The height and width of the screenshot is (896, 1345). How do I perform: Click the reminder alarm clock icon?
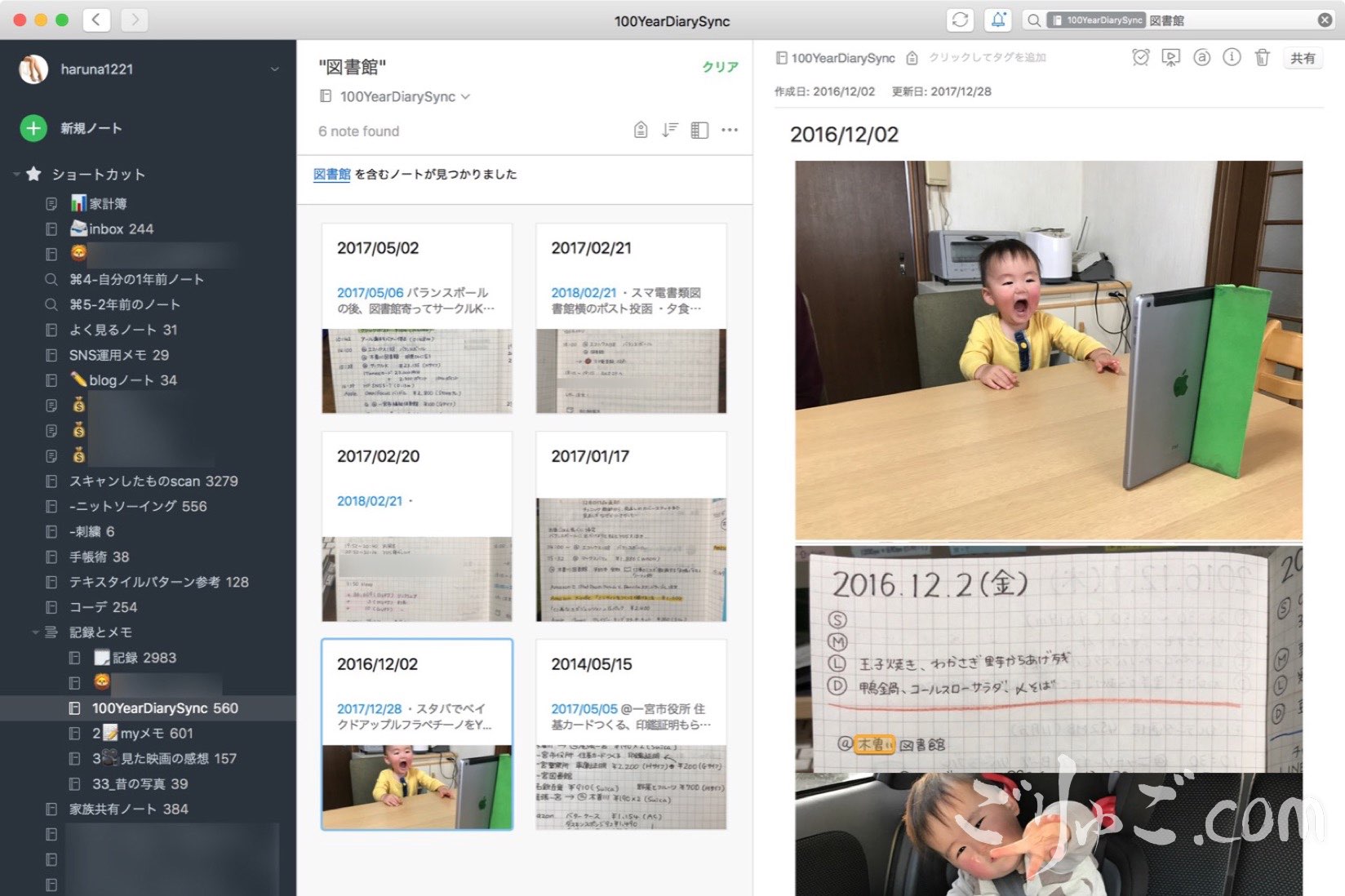tap(1140, 58)
